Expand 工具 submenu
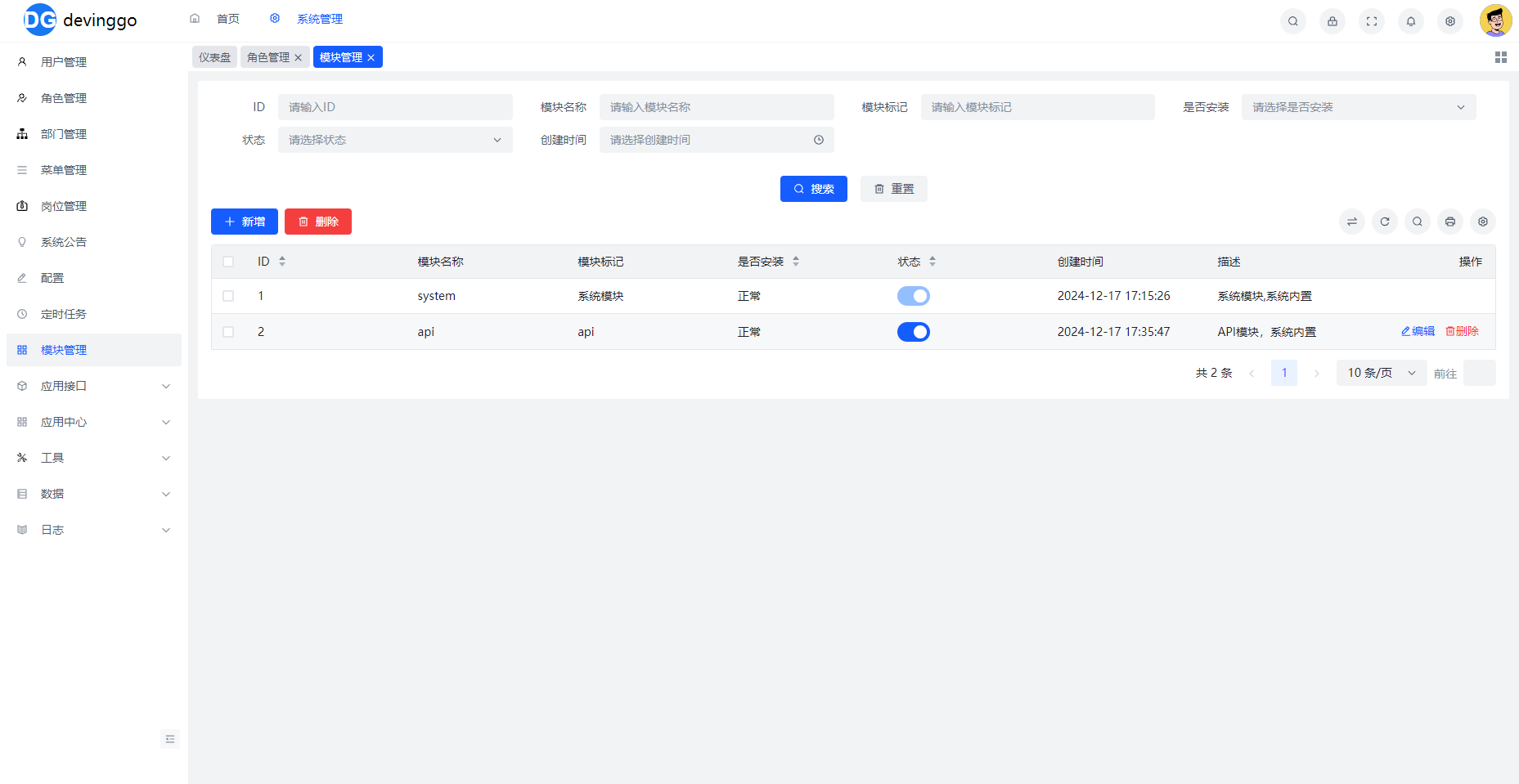The image size is (1519, 784). 94,458
